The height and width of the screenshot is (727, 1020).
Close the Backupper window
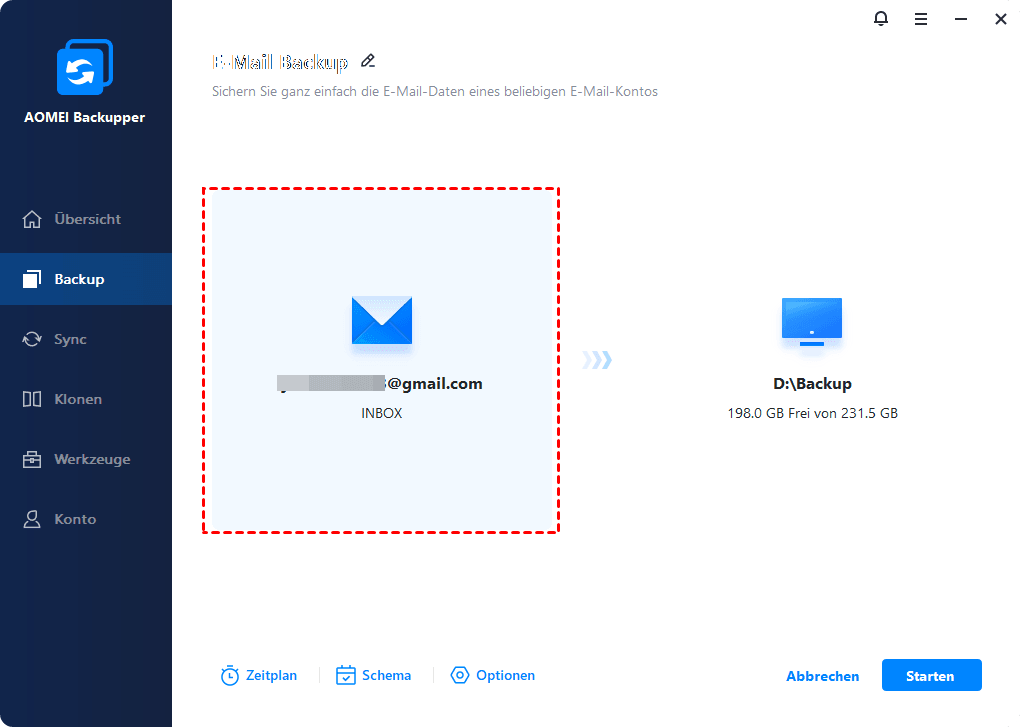tap(1000, 20)
